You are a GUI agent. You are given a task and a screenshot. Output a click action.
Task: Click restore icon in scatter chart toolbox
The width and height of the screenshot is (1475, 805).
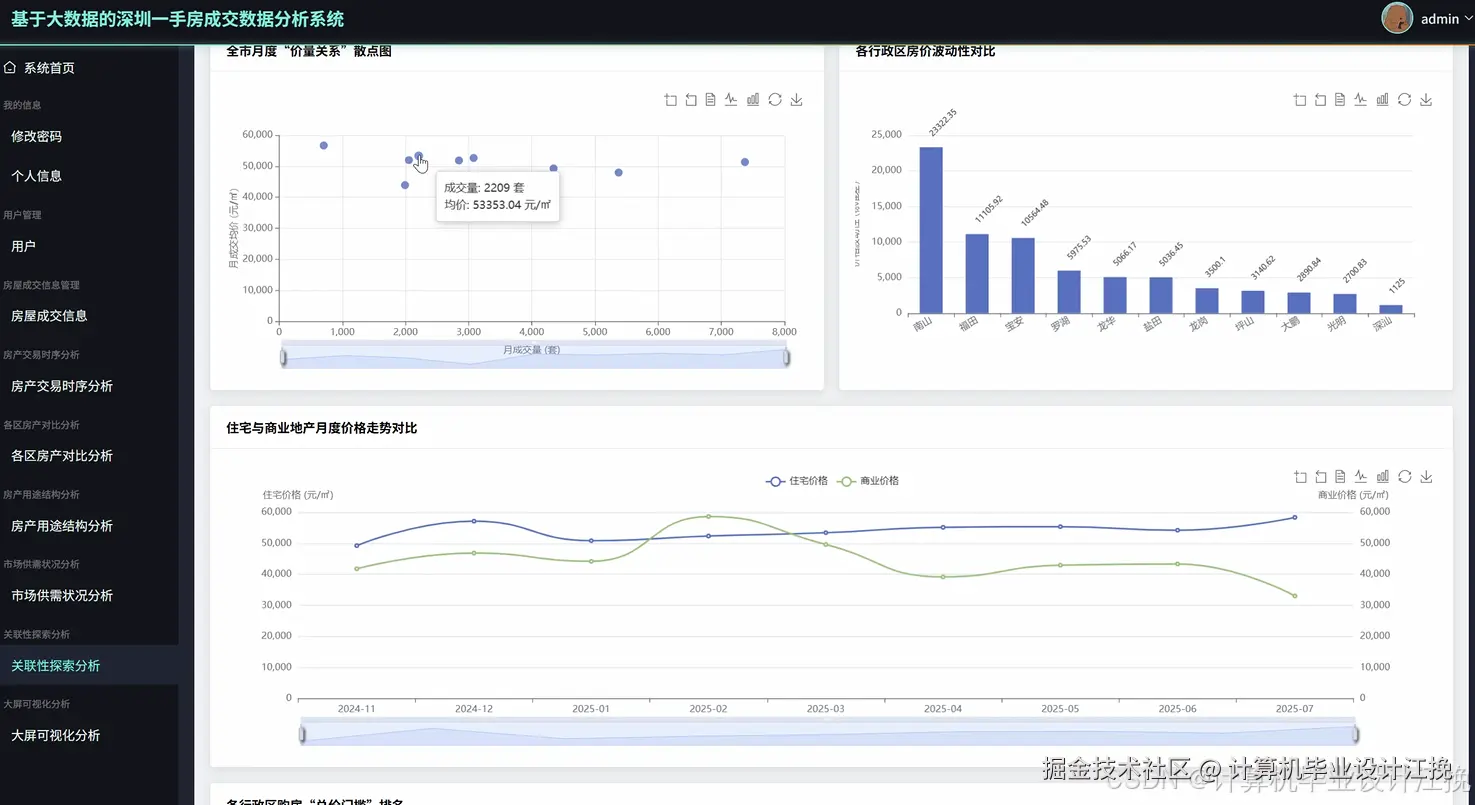(x=775, y=100)
